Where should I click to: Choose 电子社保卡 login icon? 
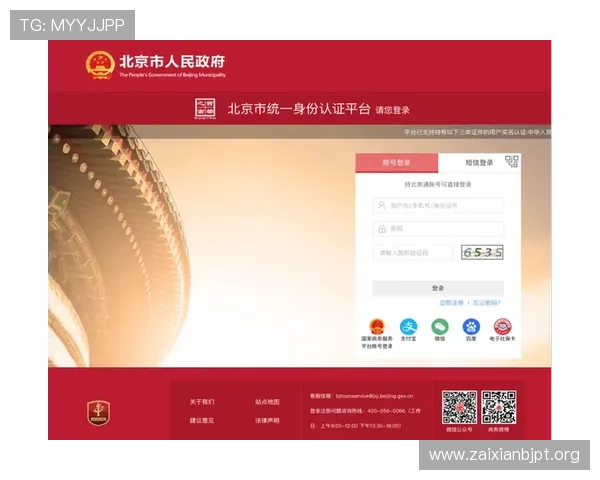tap(502, 327)
